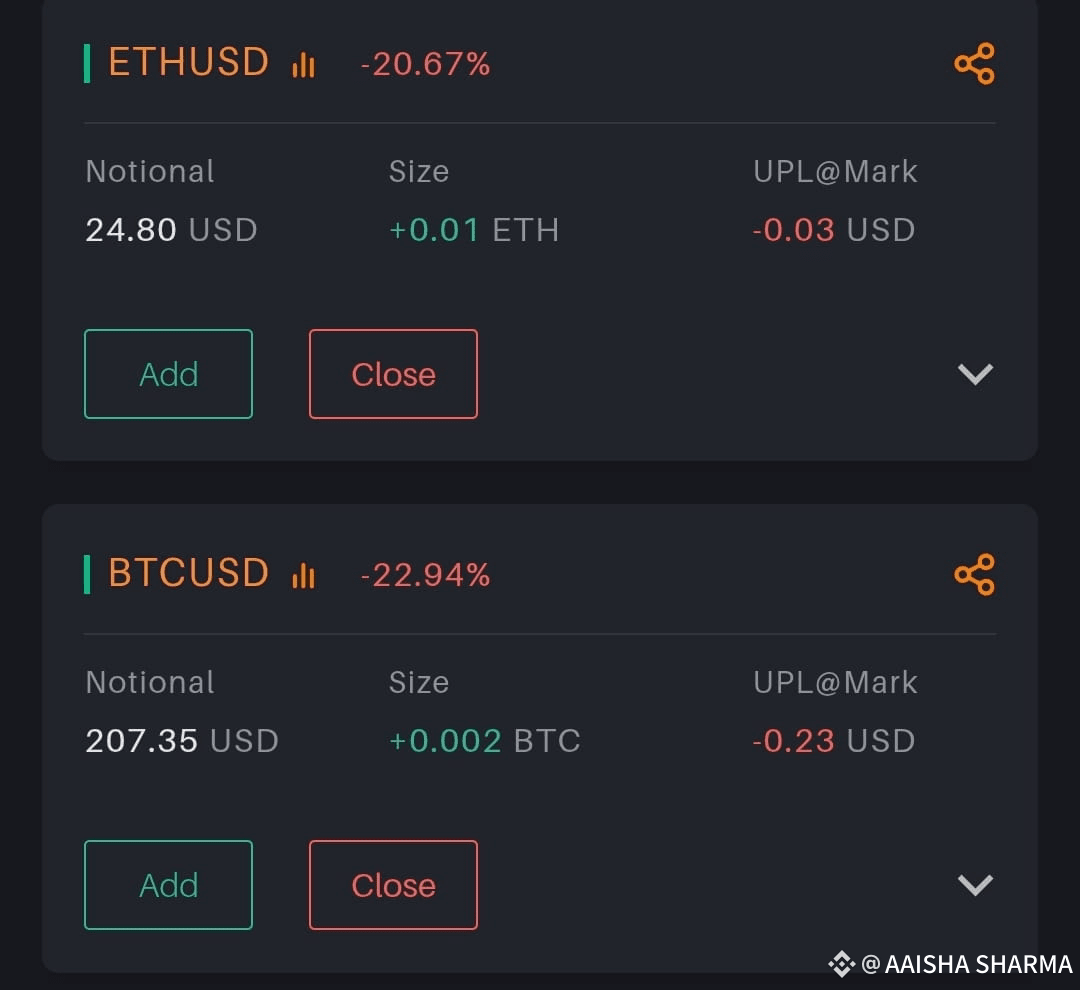Image resolution: width=1080 pixels, height=990 pixels.
Task: Select the ETHUSD symbol label
Action: click(188, 63)
